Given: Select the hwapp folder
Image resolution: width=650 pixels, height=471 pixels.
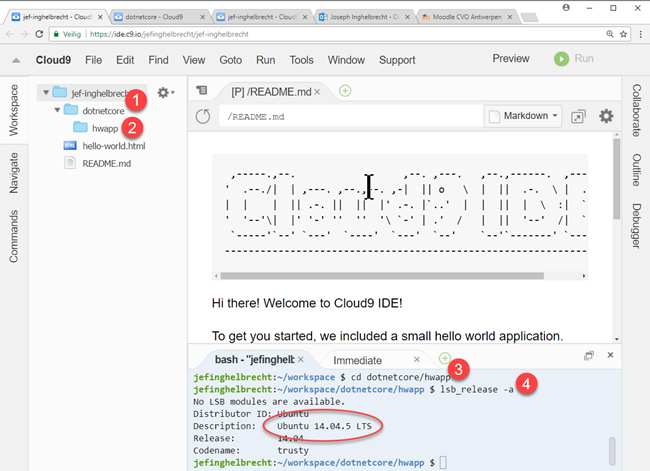Looking at the screenshot, I should tap(104, 129).
